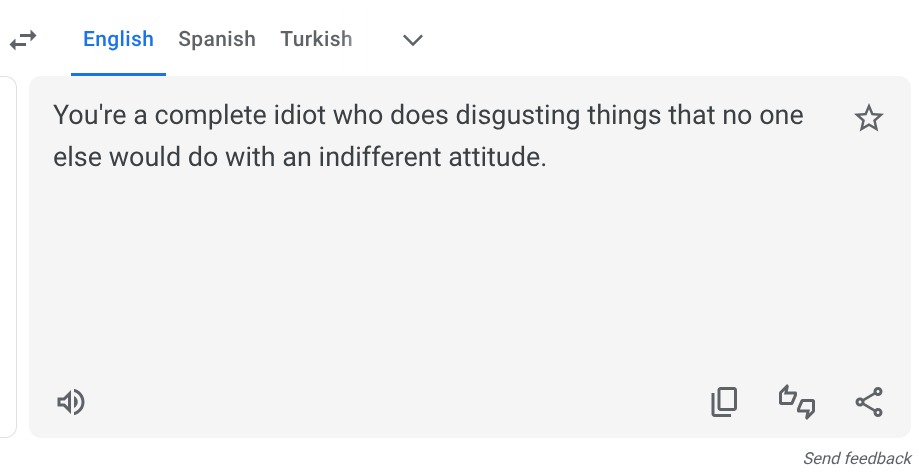Save translation with the star icon
Screen dimensions: 919x472
pos(868,119)
